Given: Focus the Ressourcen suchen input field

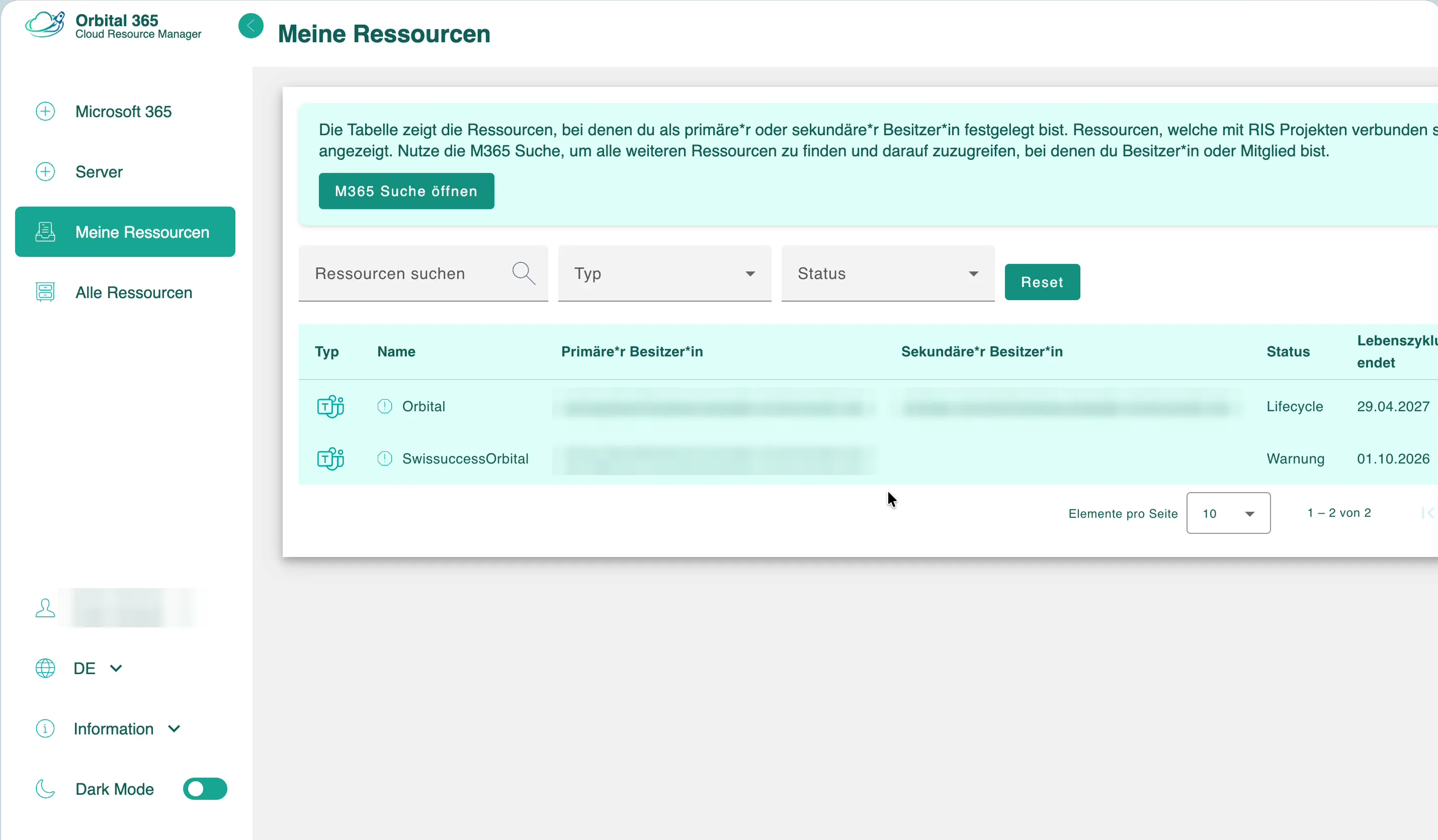Looking at the screenshot, I should pyautogui.click(x=423, y=274).
